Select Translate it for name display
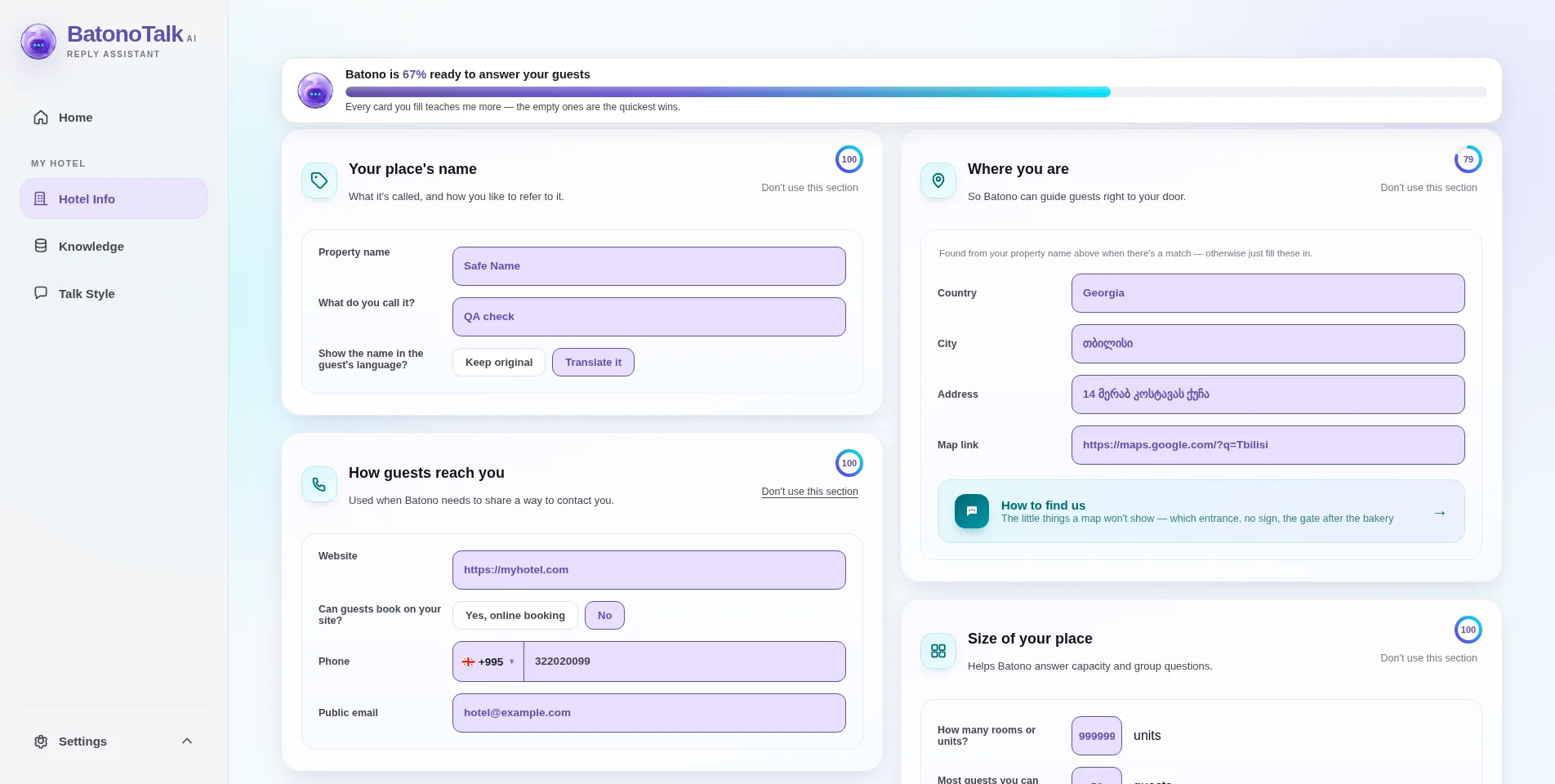The width and height of the screenshot is (1555, 784). point(593,363)
